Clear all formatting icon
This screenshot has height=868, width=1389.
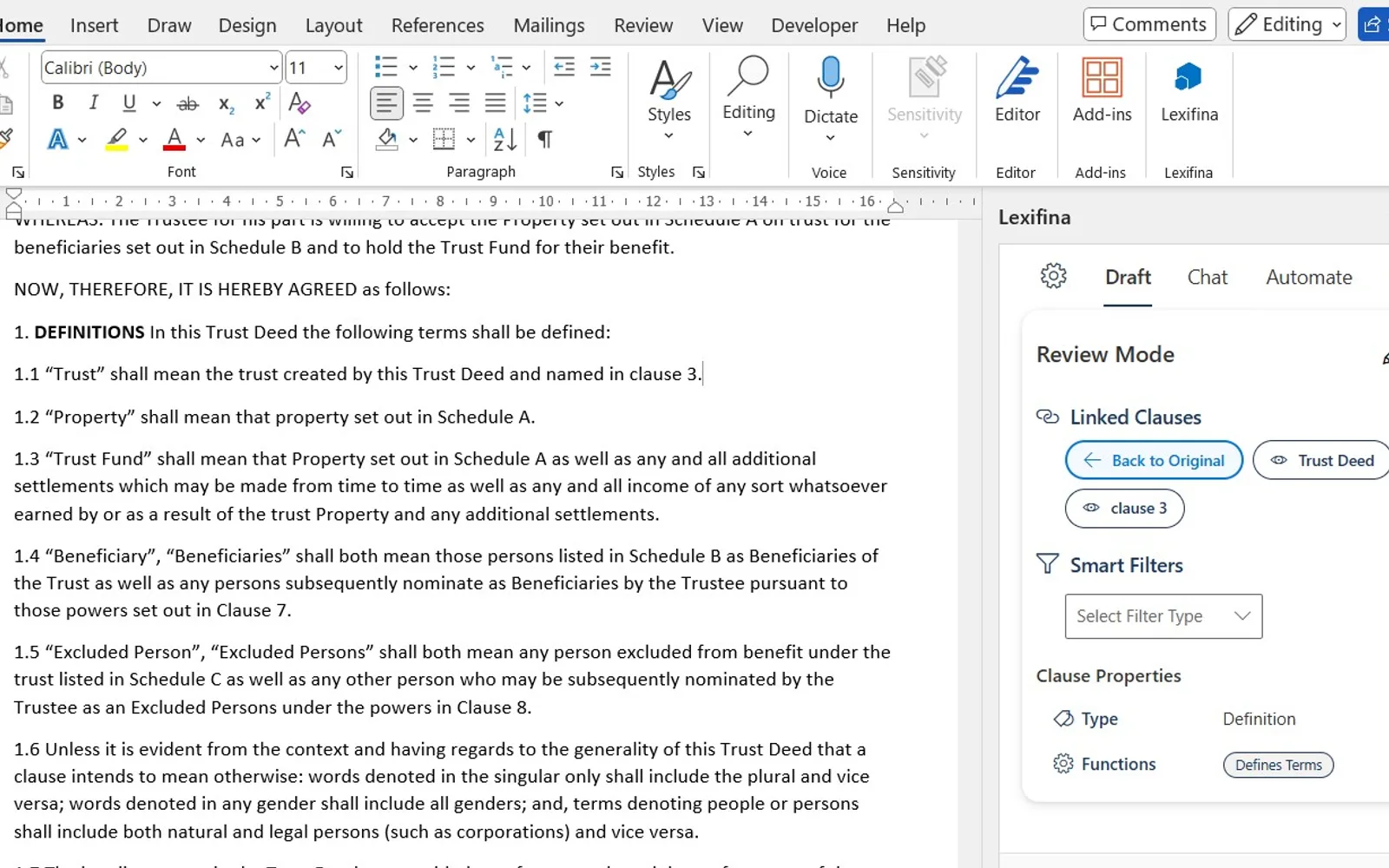pos(300,103)
